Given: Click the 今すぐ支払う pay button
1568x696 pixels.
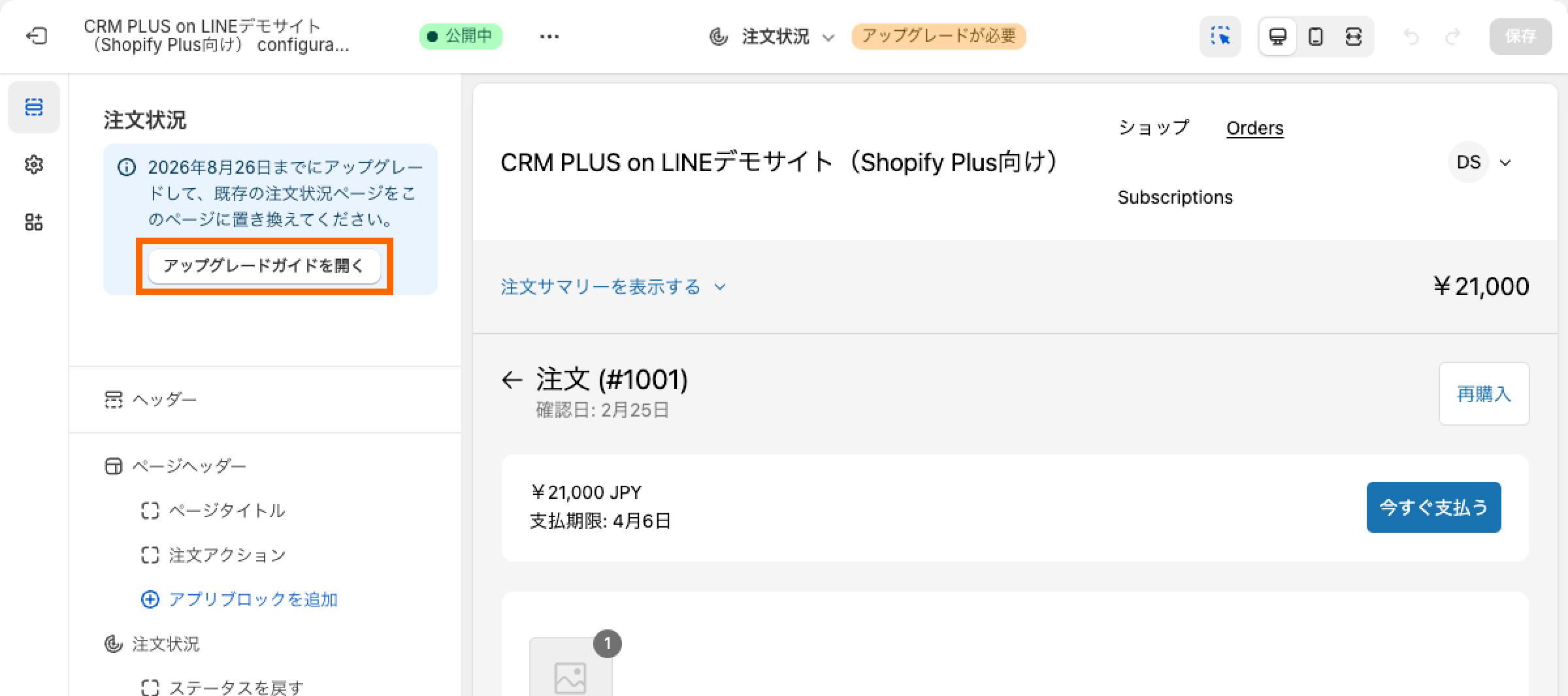Looking at the screenshot, I should click(x=1433, y=507).
